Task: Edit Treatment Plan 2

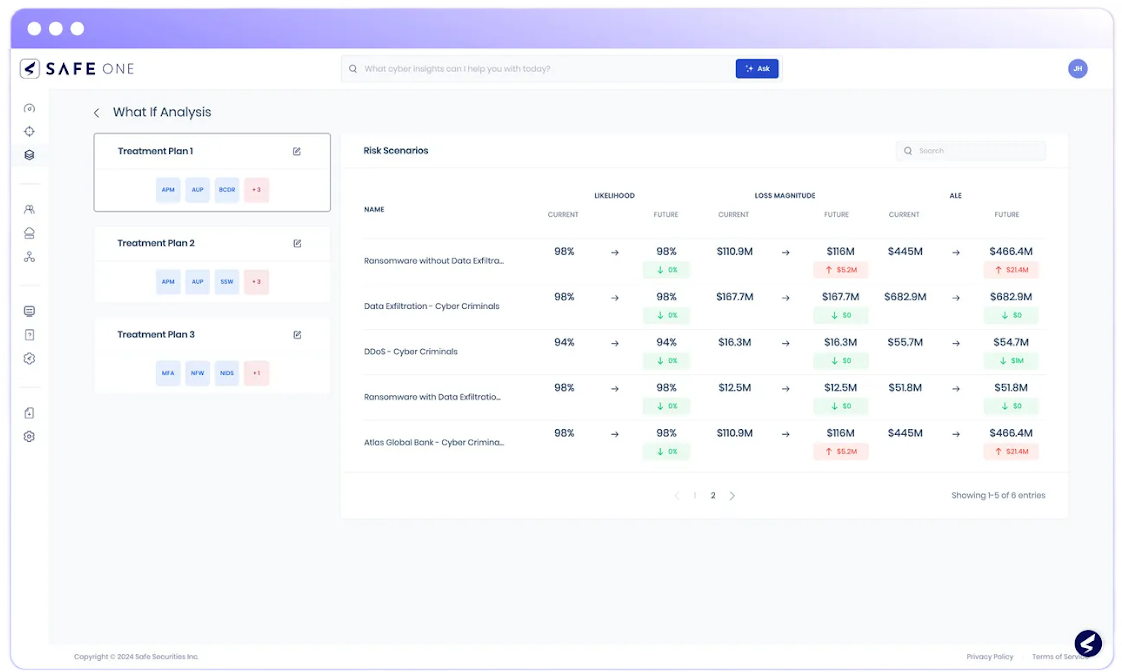Action: tap(297, 243)
